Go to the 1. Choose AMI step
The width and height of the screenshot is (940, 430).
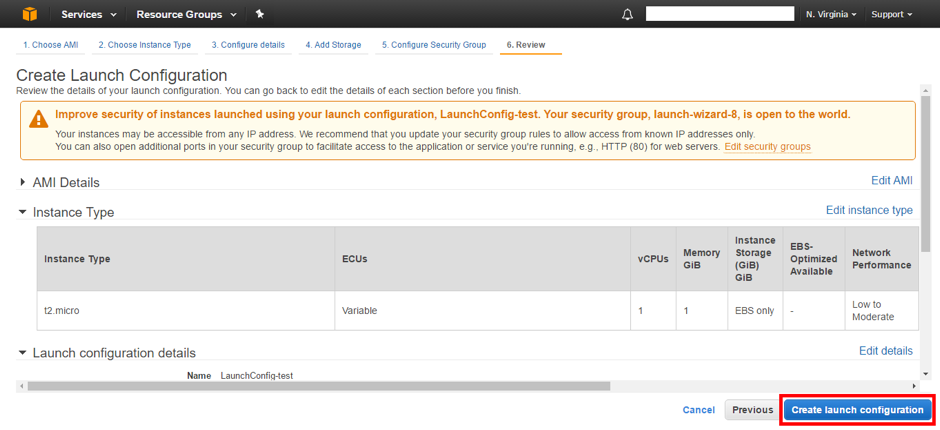[50, 45]
